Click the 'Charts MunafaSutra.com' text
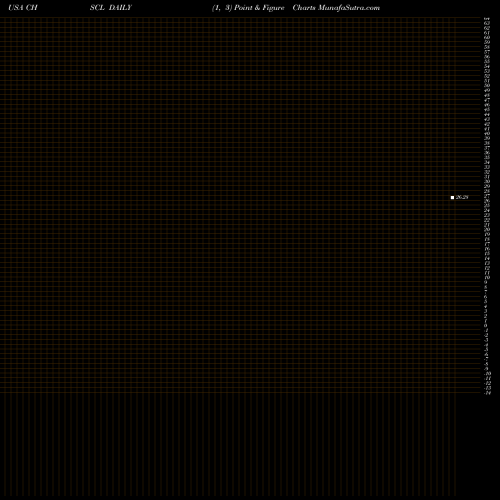This screenshot has height=500, width=500. (x=336, y=8)
